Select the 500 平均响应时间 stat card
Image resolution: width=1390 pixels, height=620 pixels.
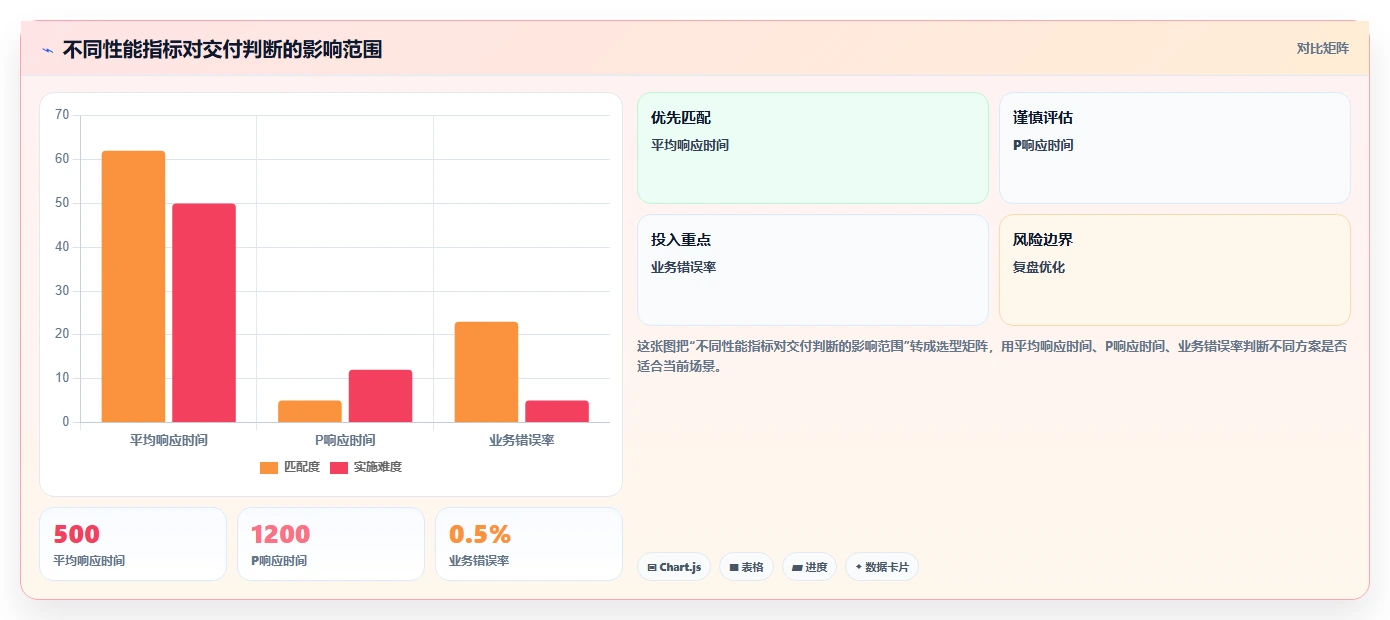coord(133,544)
